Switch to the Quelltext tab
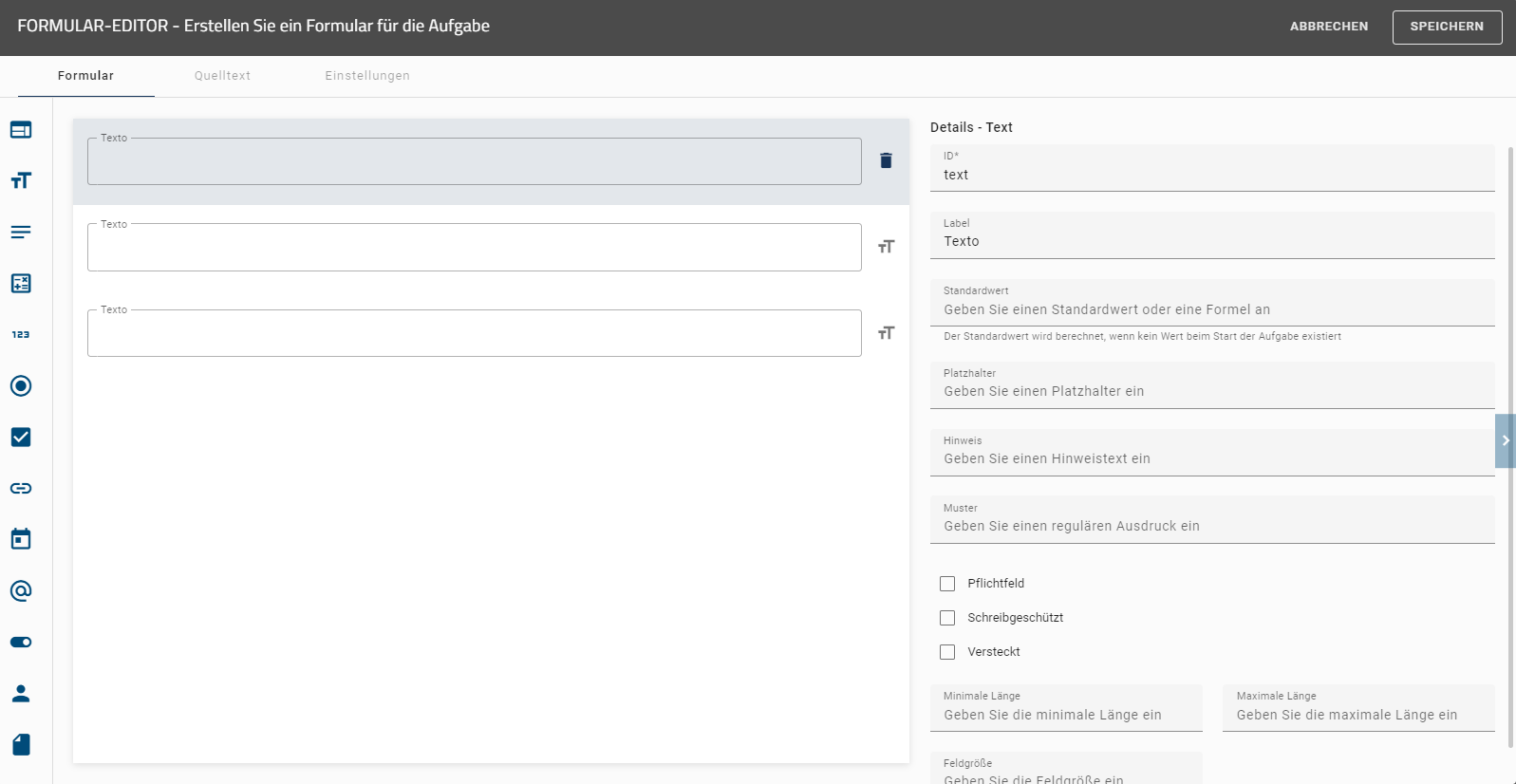The image size is (1516, 784). click(x=222, y=76)
